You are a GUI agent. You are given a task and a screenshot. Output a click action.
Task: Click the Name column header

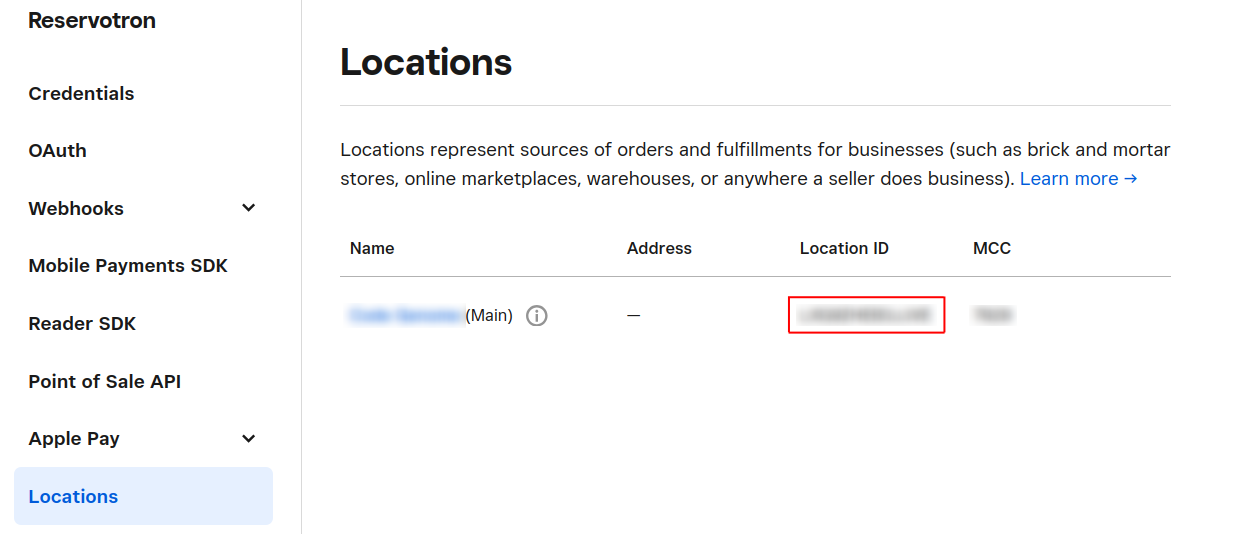pos(372,248)
